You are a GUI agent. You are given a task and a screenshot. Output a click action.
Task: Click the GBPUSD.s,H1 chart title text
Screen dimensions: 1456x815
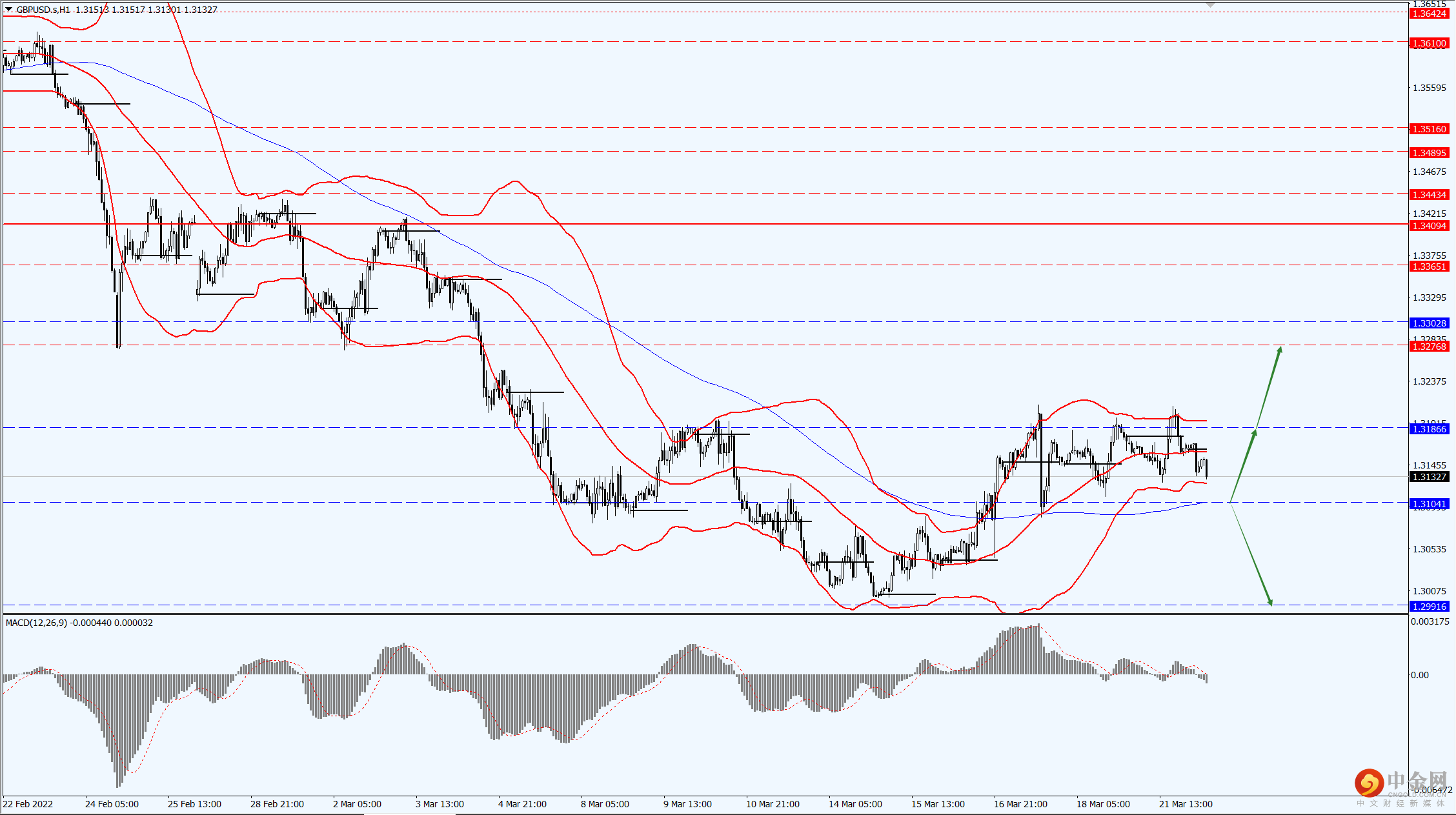(x=44, y=10)
